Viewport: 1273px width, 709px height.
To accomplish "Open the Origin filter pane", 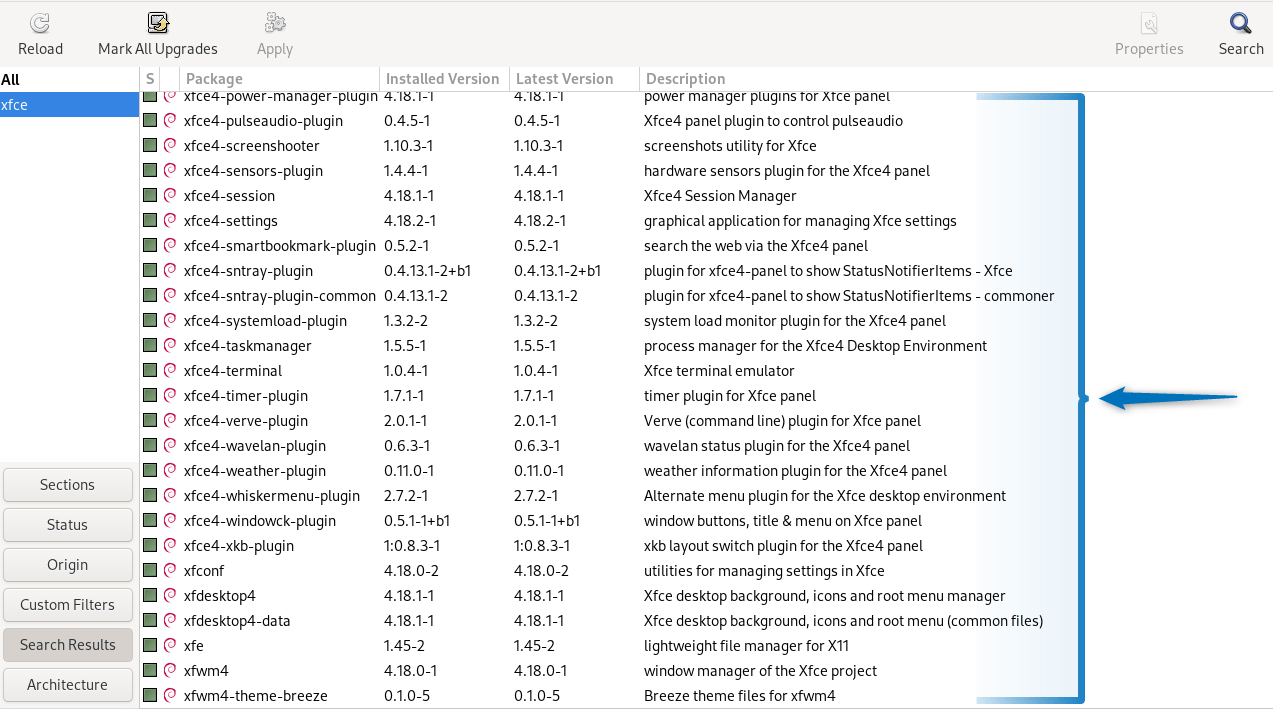I will tap(67, 564).
